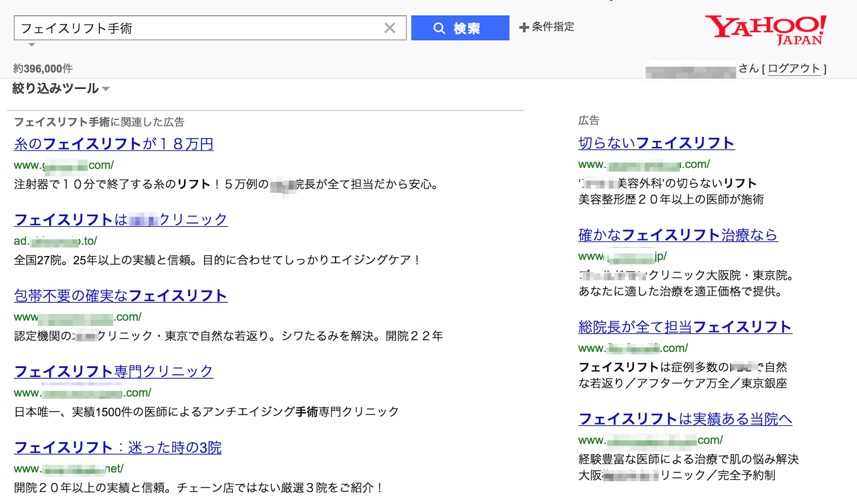The height and width of the screenshot is (501, 857).
Task: Expand the suggestion arrow under search box
Action: coord(32,45)
